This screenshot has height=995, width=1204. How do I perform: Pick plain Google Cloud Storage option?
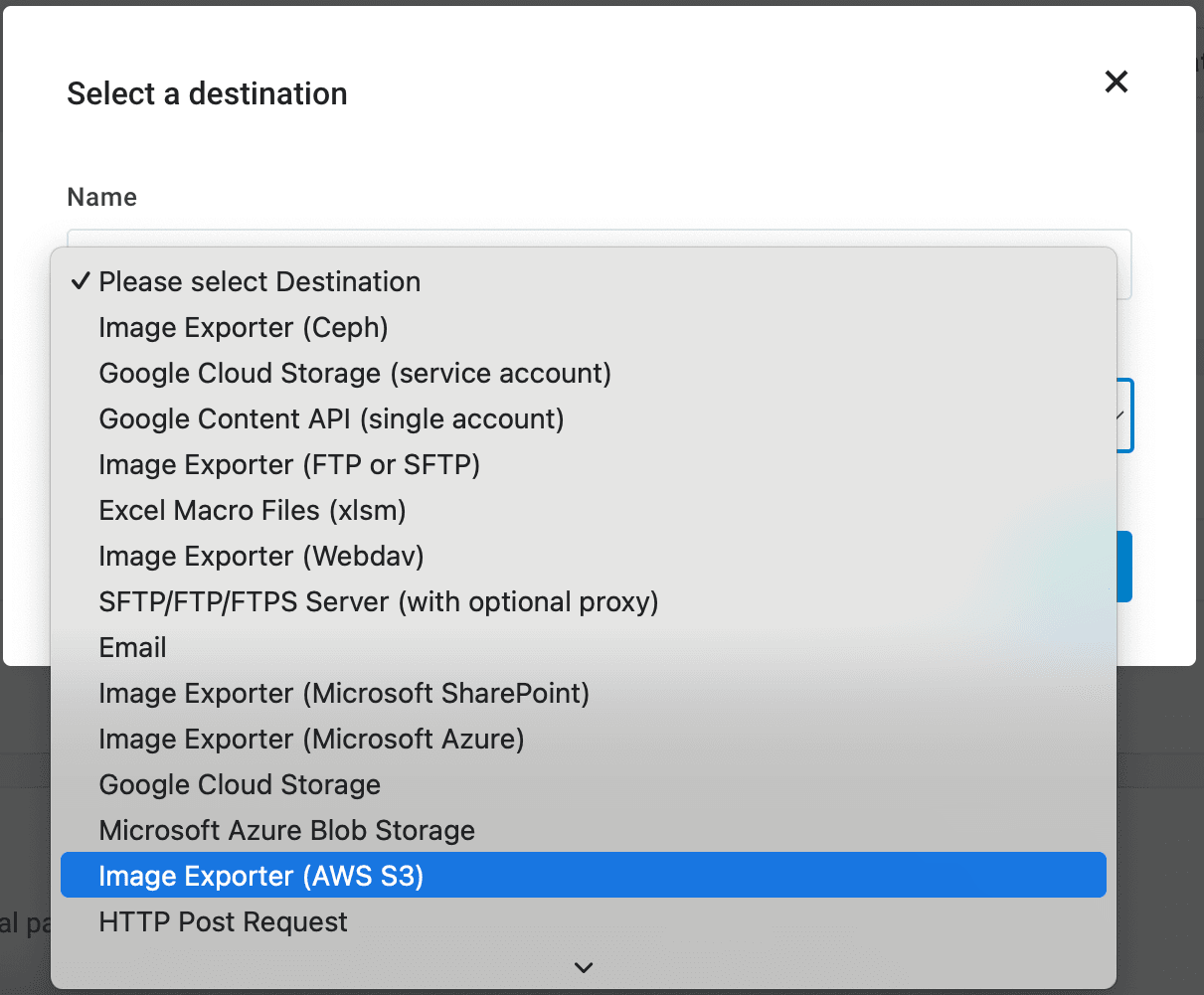pyautogui.click(x=240, y=785)
